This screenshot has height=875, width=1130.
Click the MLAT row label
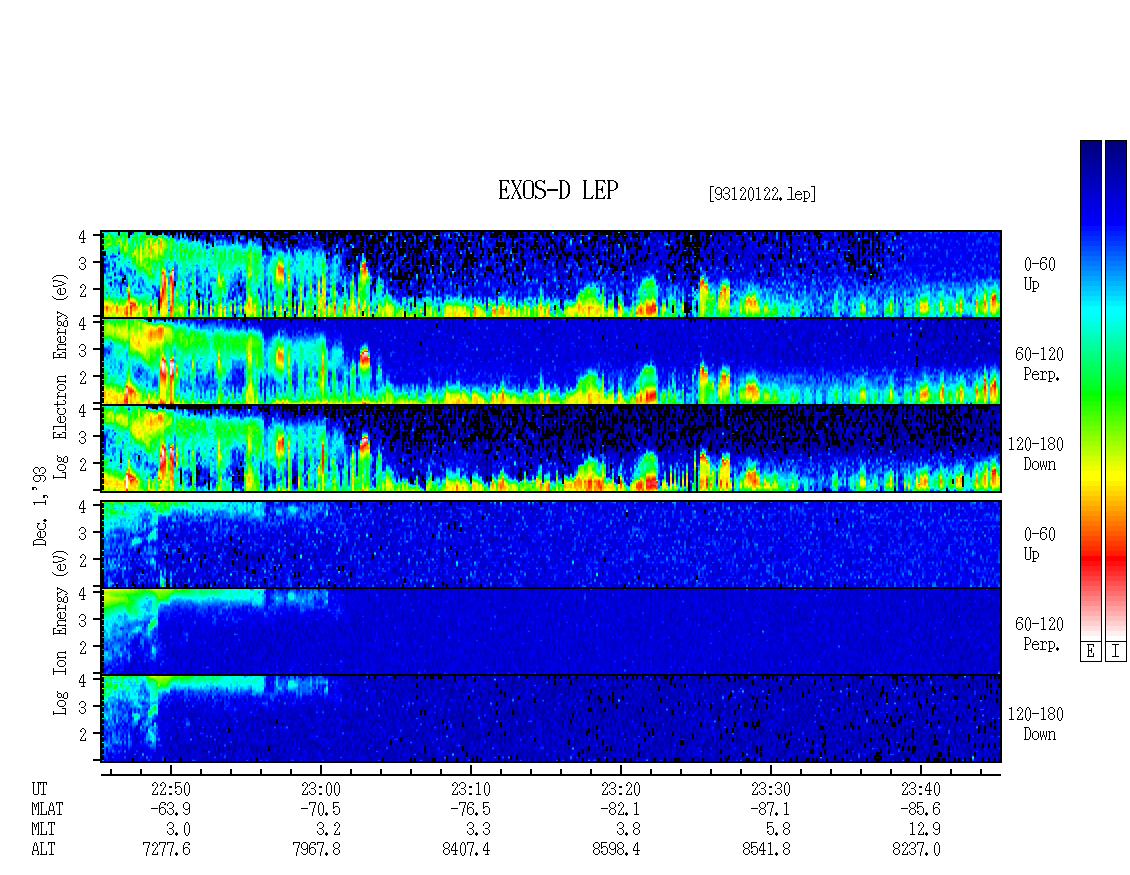(x=47, y=809)
